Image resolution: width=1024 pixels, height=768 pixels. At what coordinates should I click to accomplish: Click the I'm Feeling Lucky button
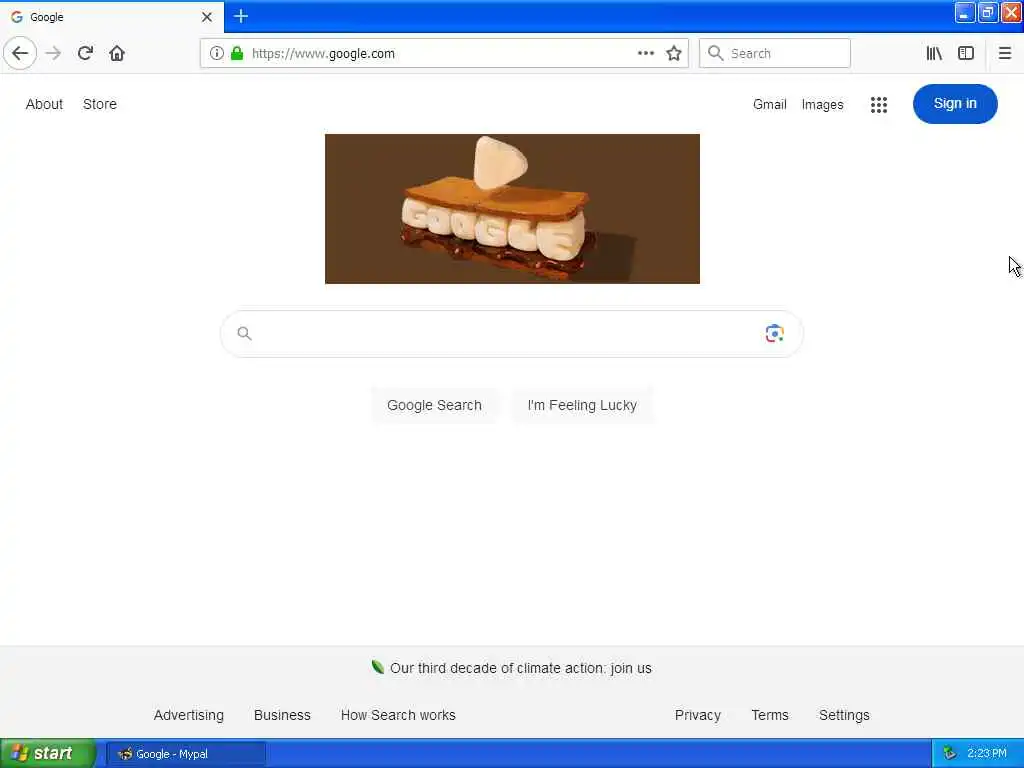coord(582,405)
